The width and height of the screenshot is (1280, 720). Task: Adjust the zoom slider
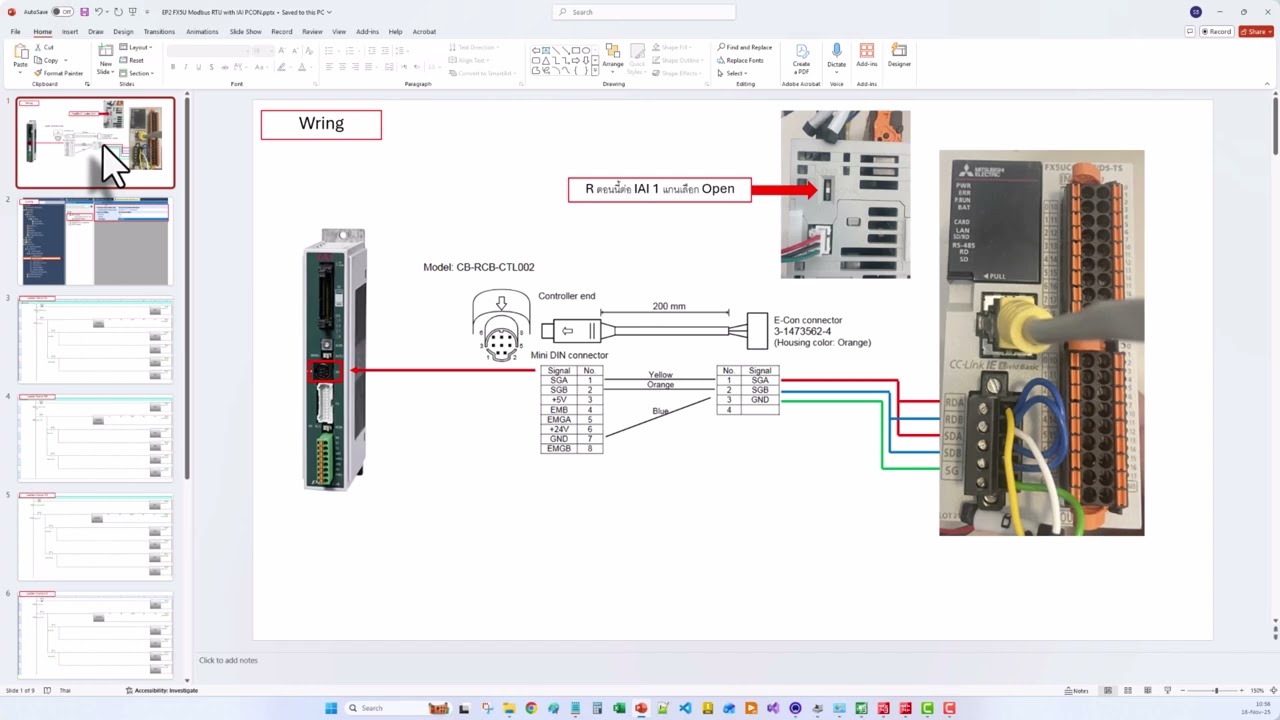coord(1216,691)
